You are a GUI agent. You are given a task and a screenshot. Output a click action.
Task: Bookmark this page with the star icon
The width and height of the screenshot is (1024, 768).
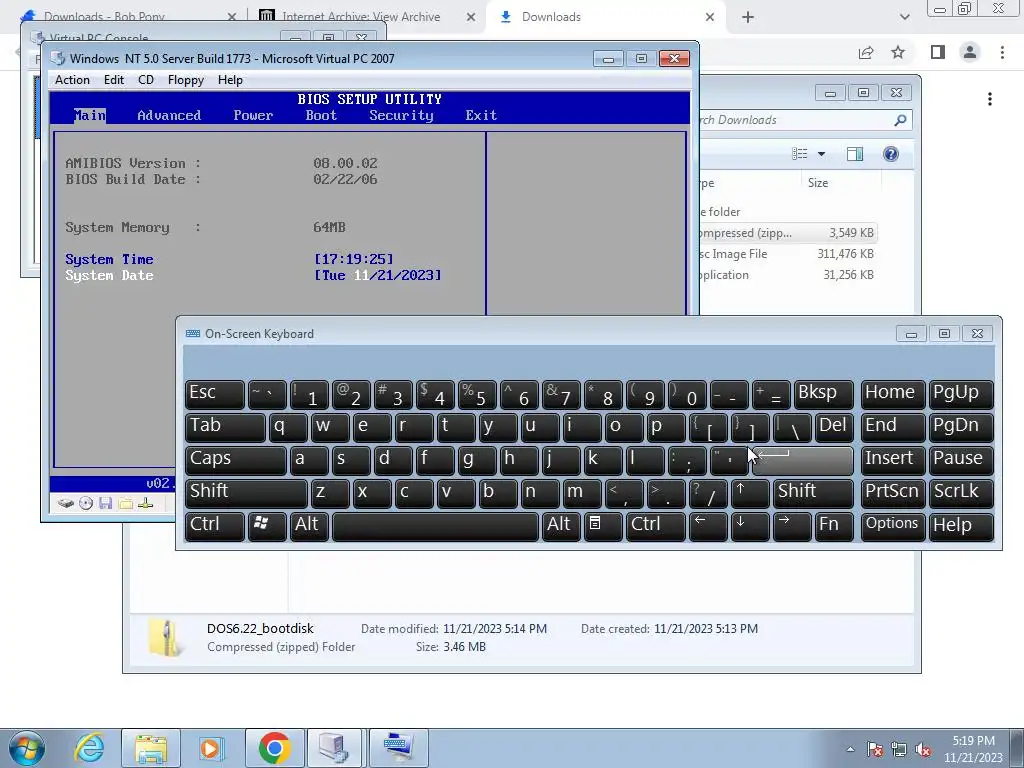pos(898,52)
